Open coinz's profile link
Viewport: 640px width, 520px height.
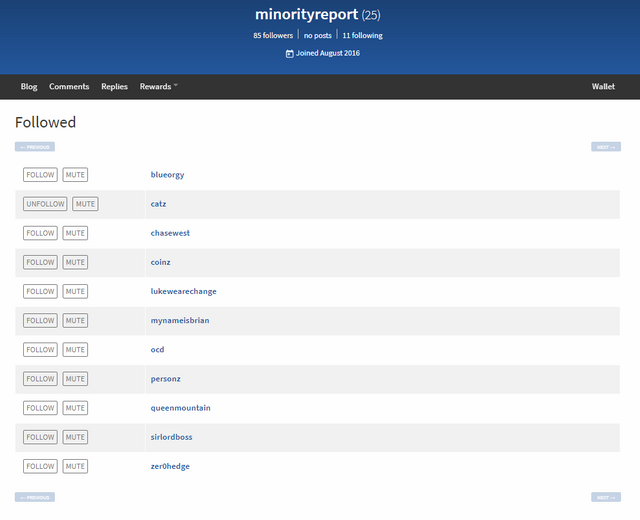point(160,262)
